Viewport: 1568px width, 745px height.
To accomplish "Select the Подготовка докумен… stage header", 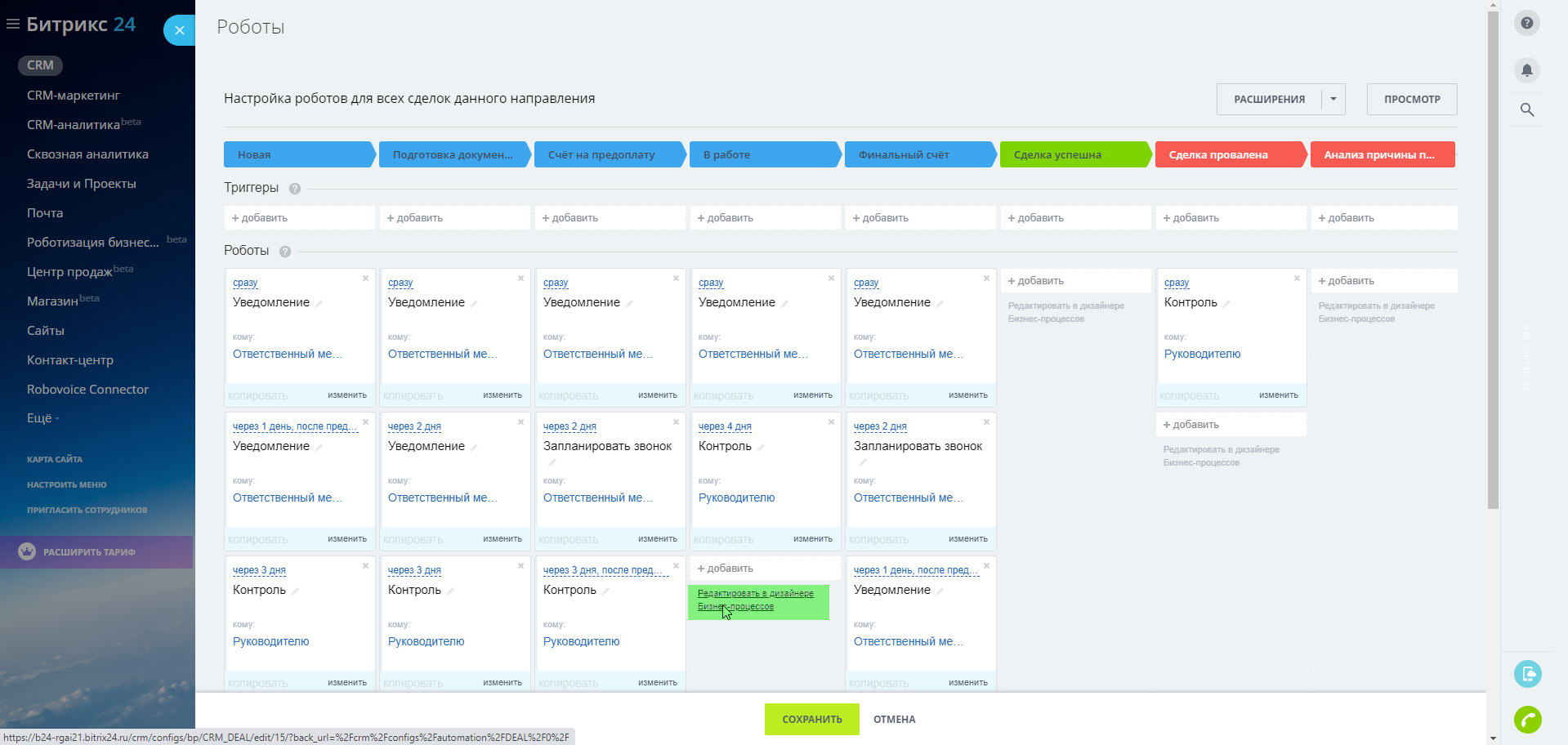I will [x=454, y=154].
